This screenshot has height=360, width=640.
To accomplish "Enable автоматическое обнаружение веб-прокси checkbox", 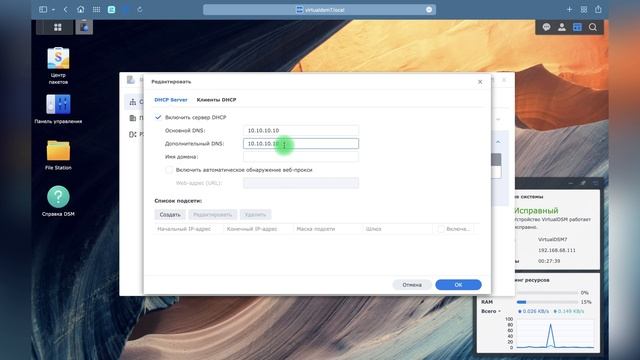I will (169, 170).
